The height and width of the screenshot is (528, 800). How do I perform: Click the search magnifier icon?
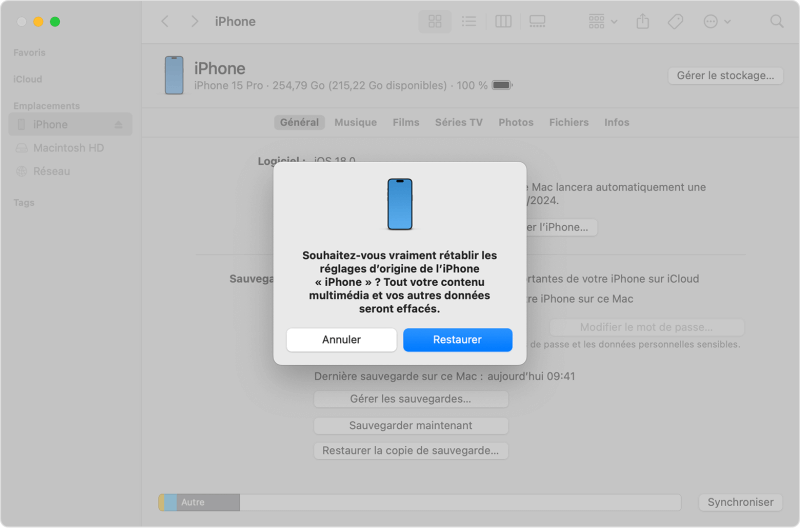click(777, 21)
